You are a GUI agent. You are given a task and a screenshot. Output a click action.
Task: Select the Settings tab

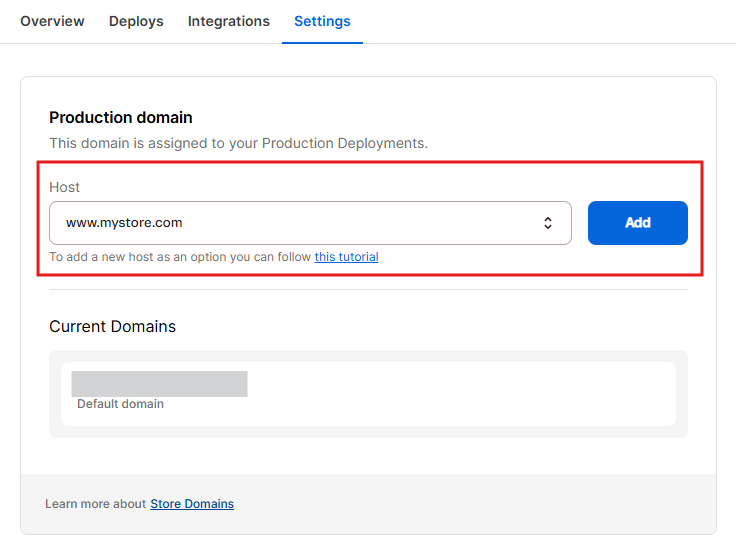pyautogui.click(x=322, y=21)
